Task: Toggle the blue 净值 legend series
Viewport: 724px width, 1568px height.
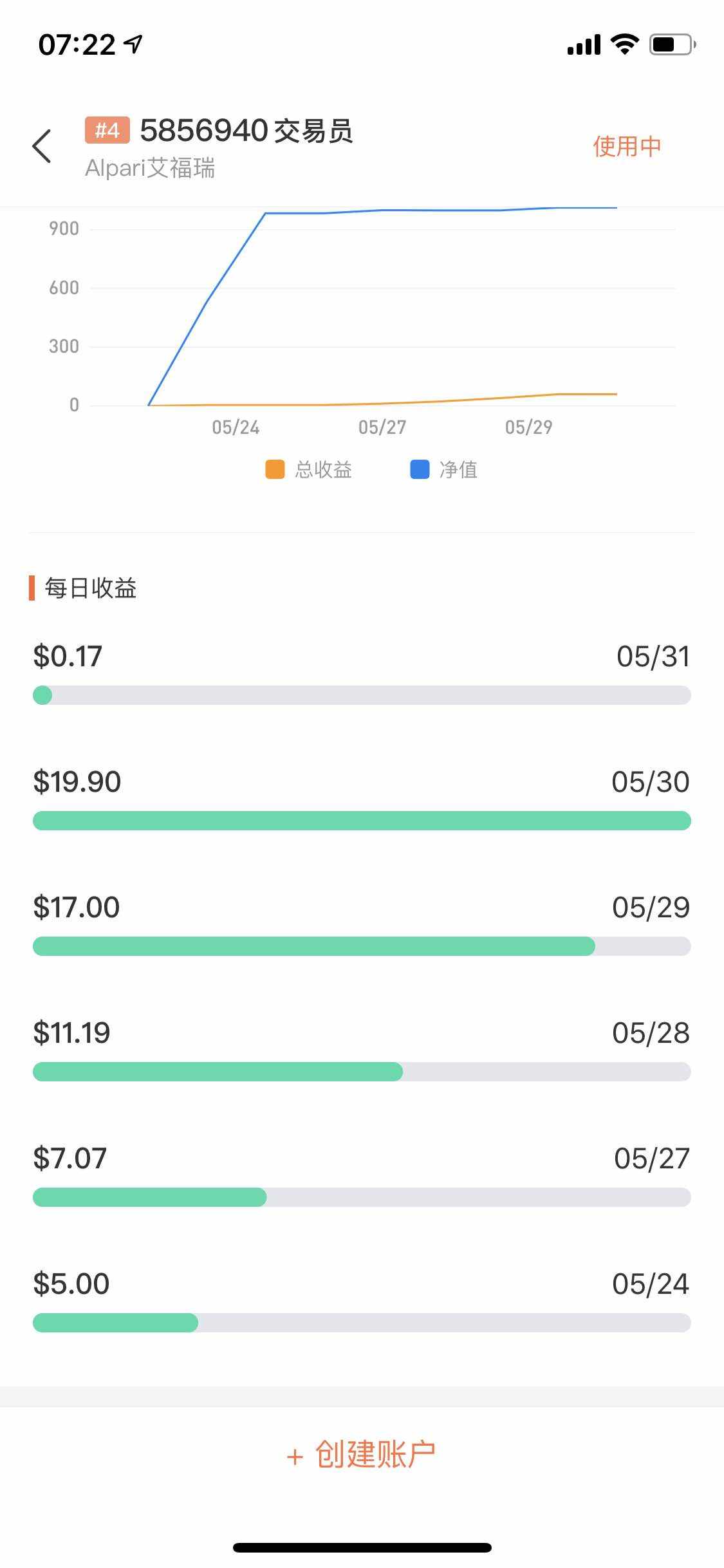Action: (444, 469)
